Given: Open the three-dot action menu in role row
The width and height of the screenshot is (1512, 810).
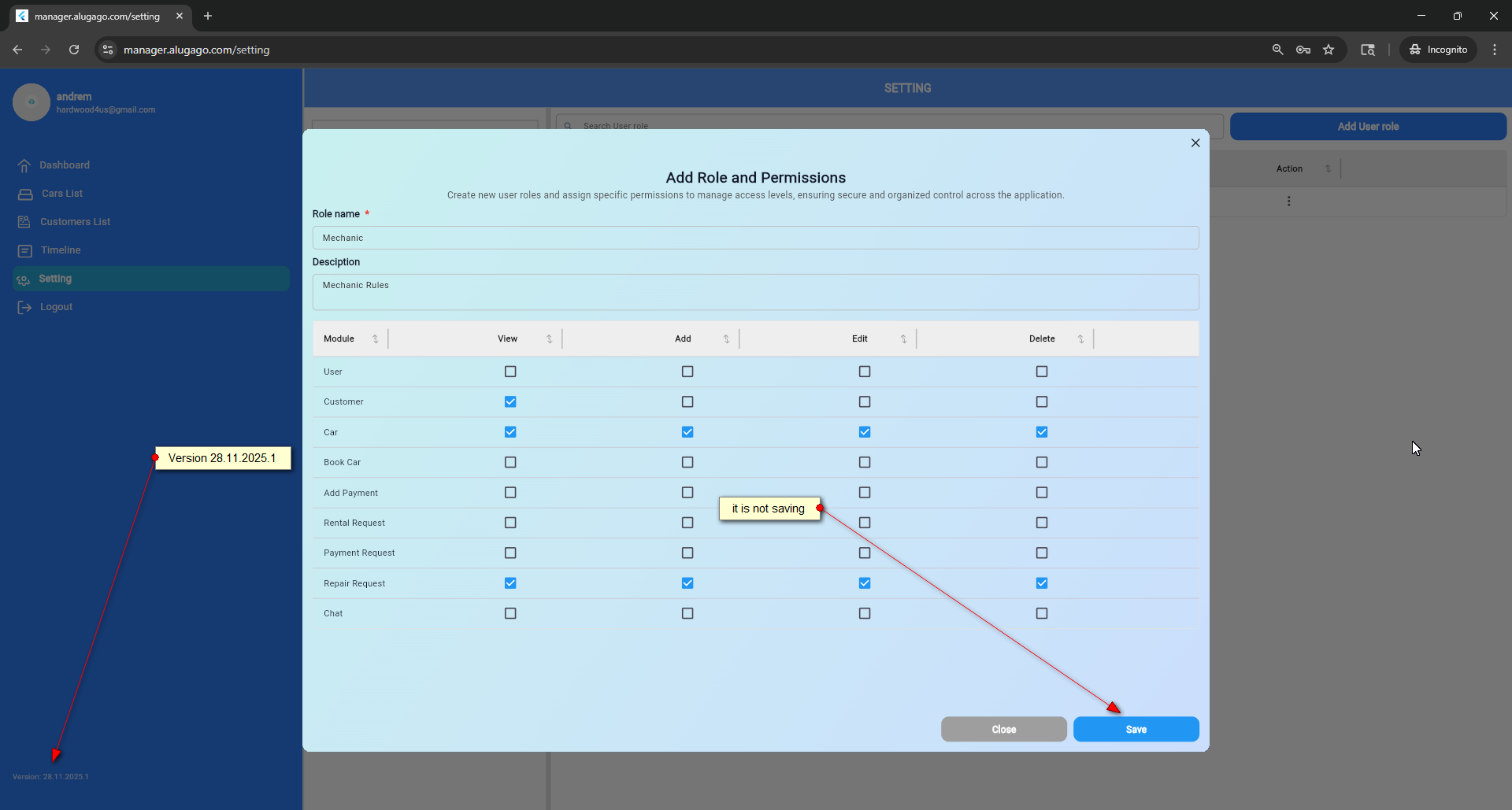Looking at the screenshot, I should (x=1288, y=202).
